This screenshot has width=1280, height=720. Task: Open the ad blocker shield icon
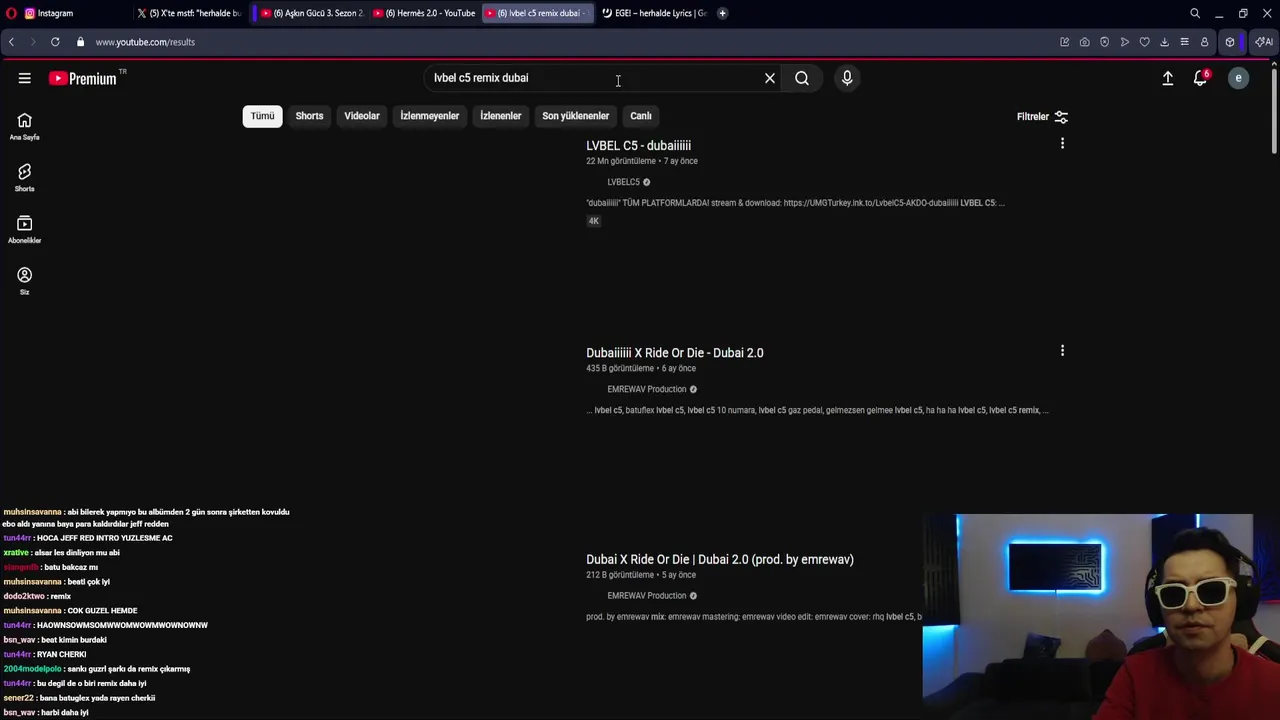1104,42
